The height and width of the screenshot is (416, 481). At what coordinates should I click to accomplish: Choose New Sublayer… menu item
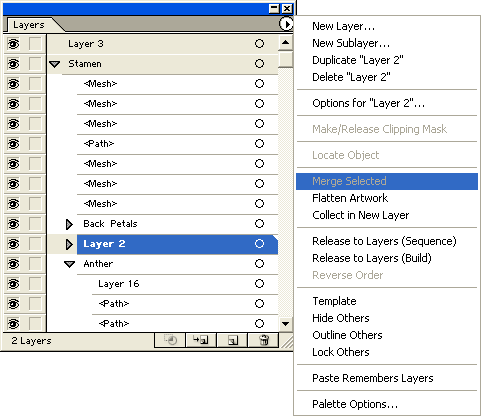(x=351, y=43)
